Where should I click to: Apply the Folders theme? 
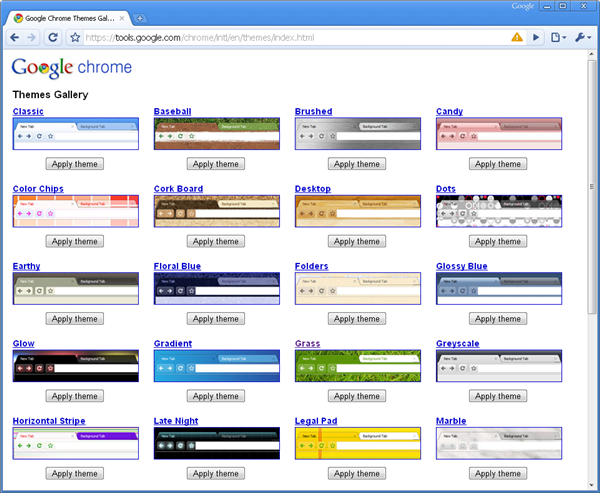[357, 318]
